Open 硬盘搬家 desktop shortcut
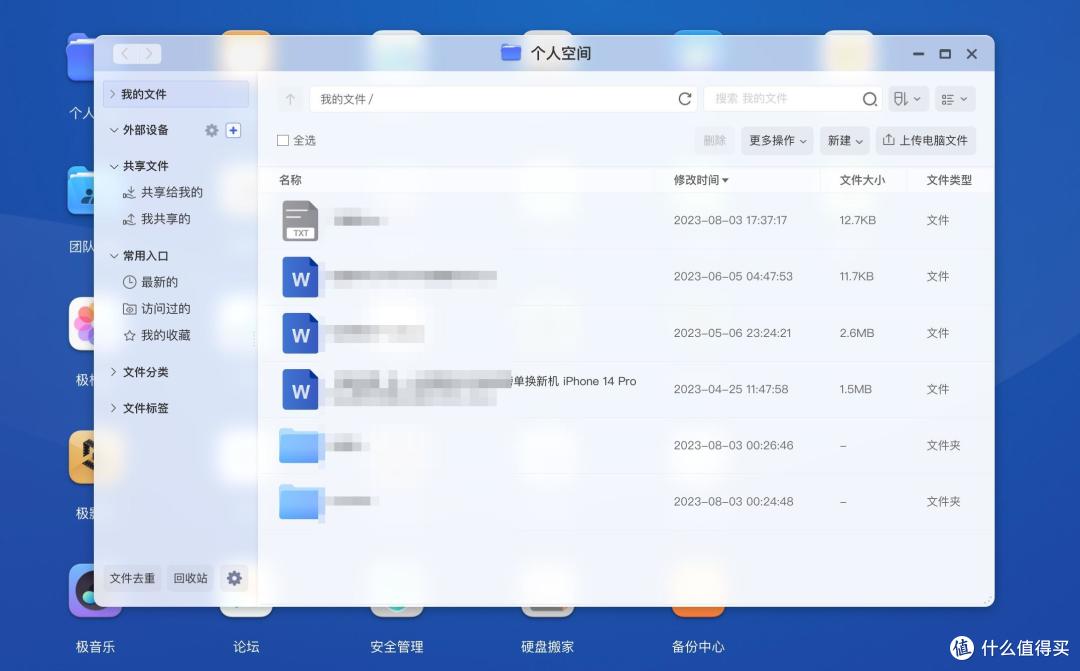 point(548,646)
